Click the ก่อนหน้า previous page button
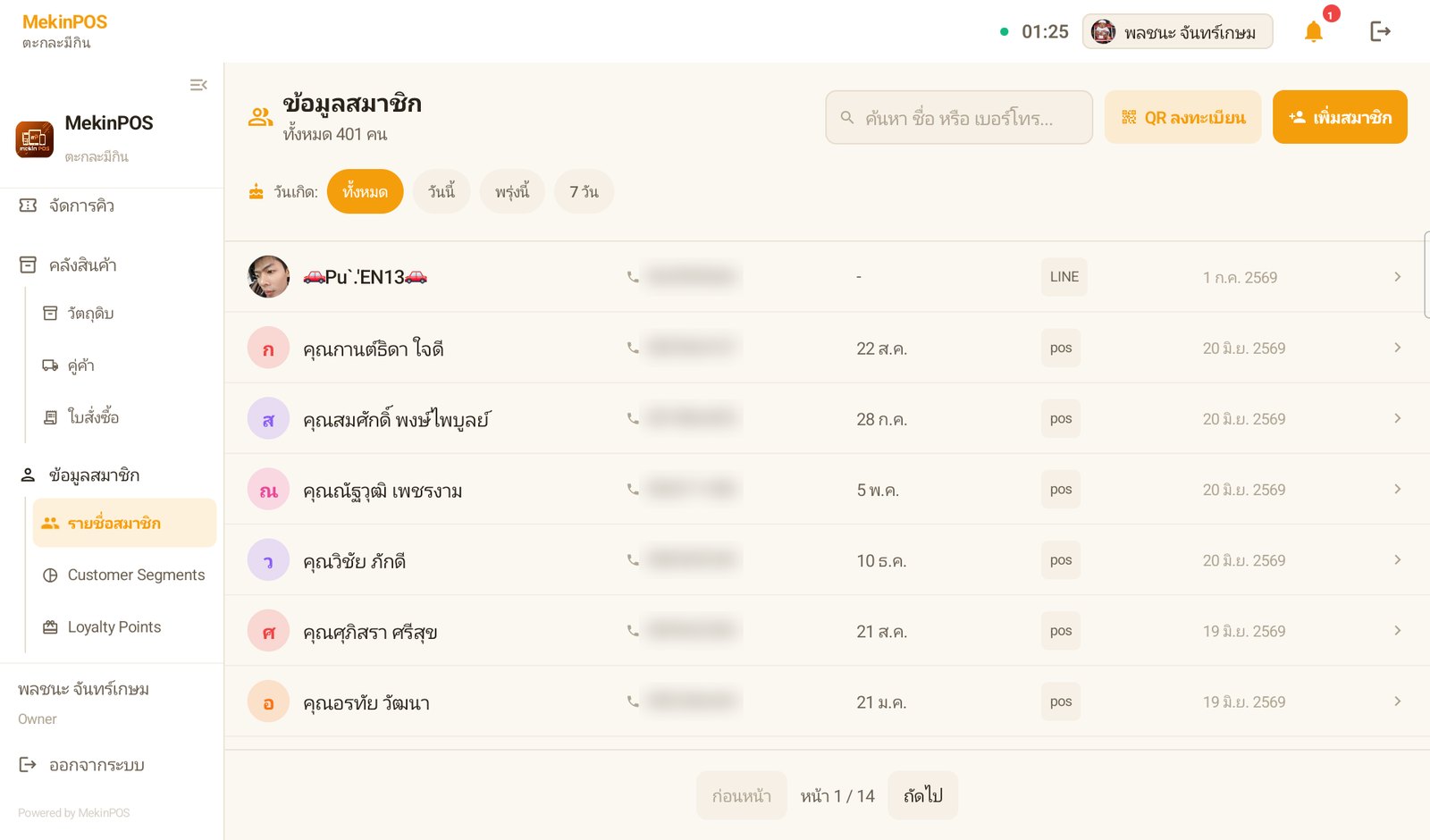 click(x=742, y=795)
